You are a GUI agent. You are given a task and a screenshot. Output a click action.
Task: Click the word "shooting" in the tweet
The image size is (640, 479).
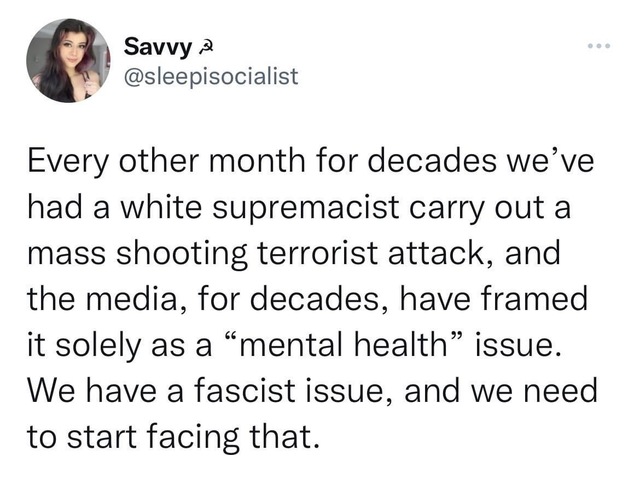pos(182,254)
